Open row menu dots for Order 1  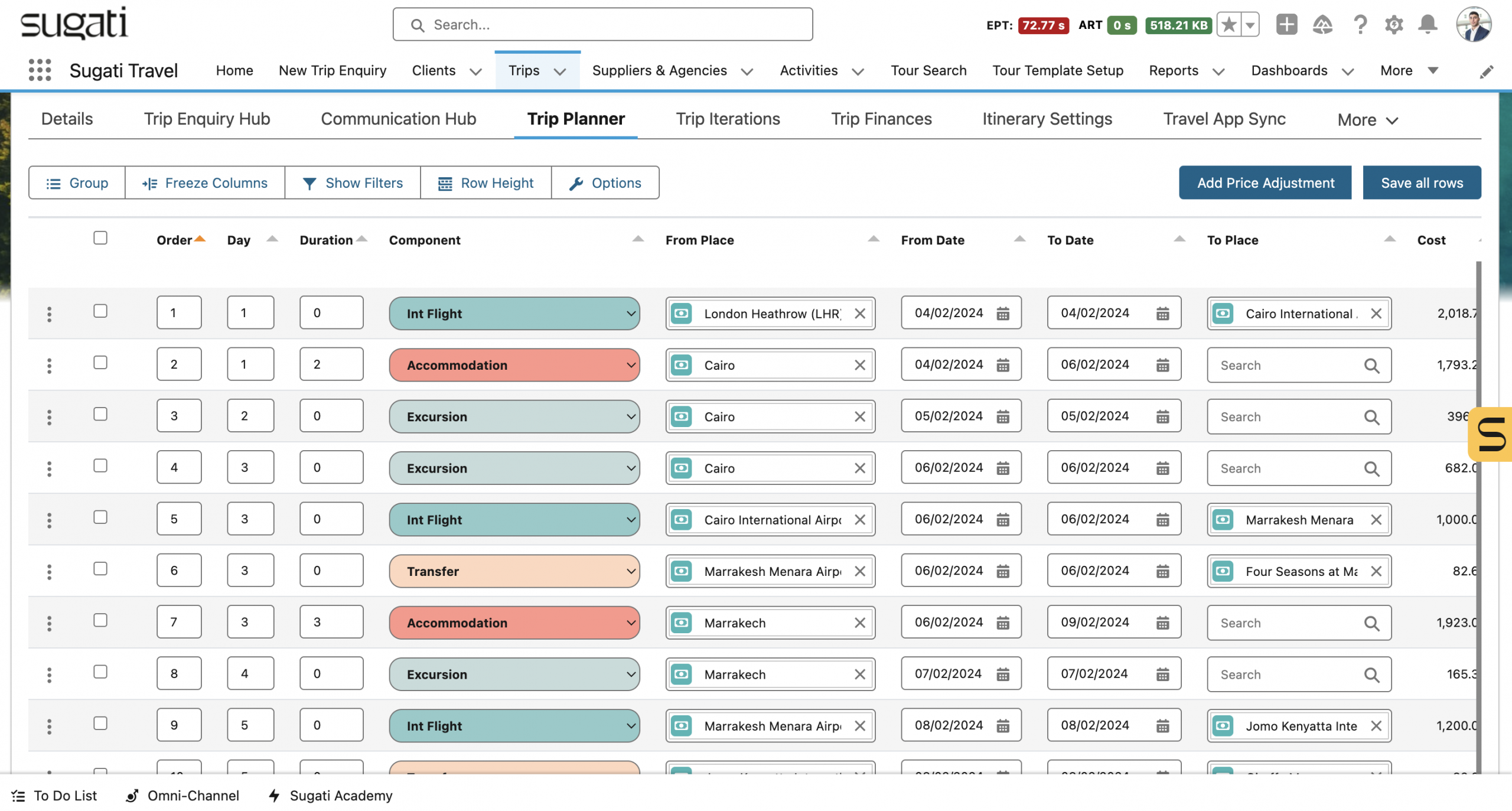coord(49,314)
